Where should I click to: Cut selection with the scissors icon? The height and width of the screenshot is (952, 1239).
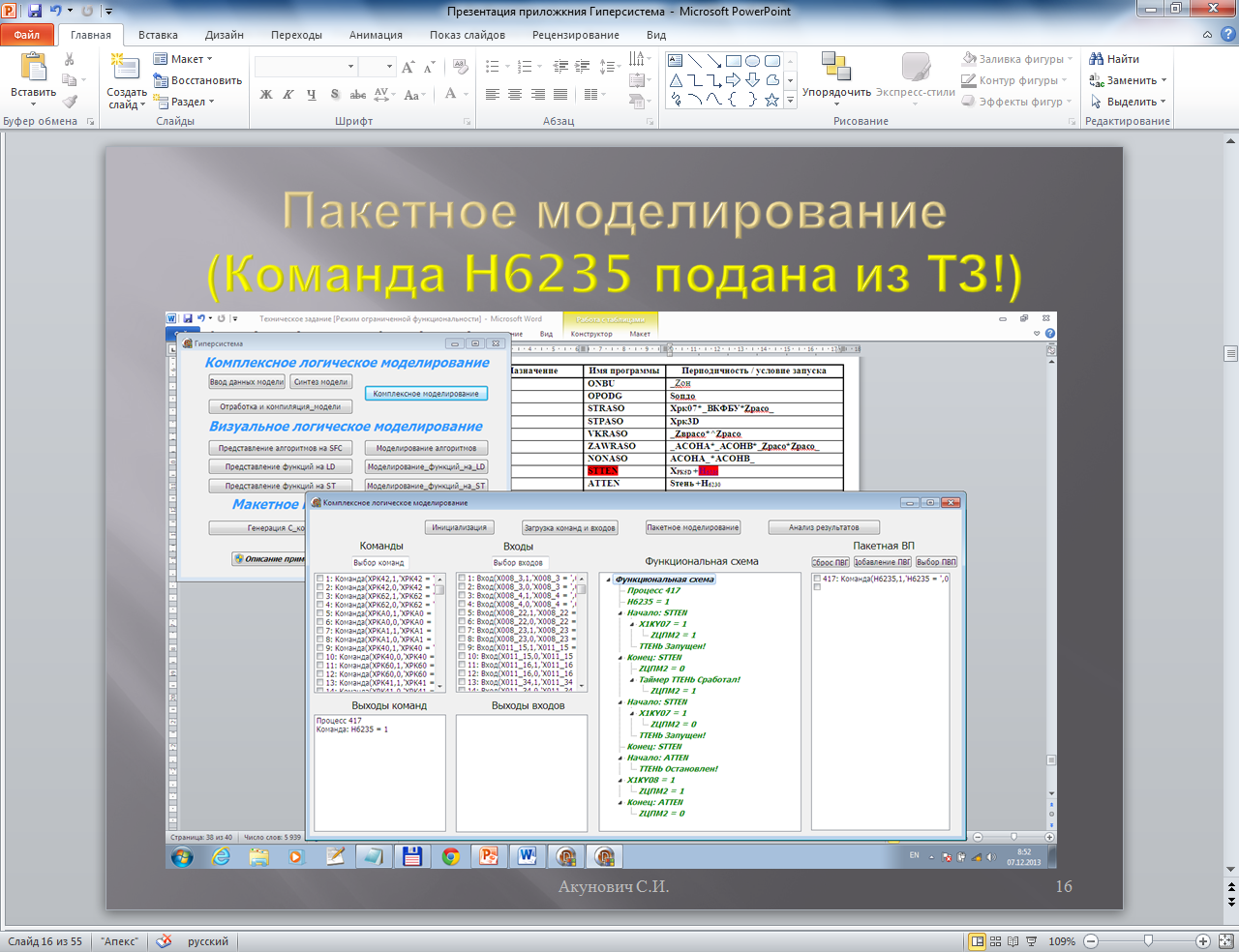70,59
